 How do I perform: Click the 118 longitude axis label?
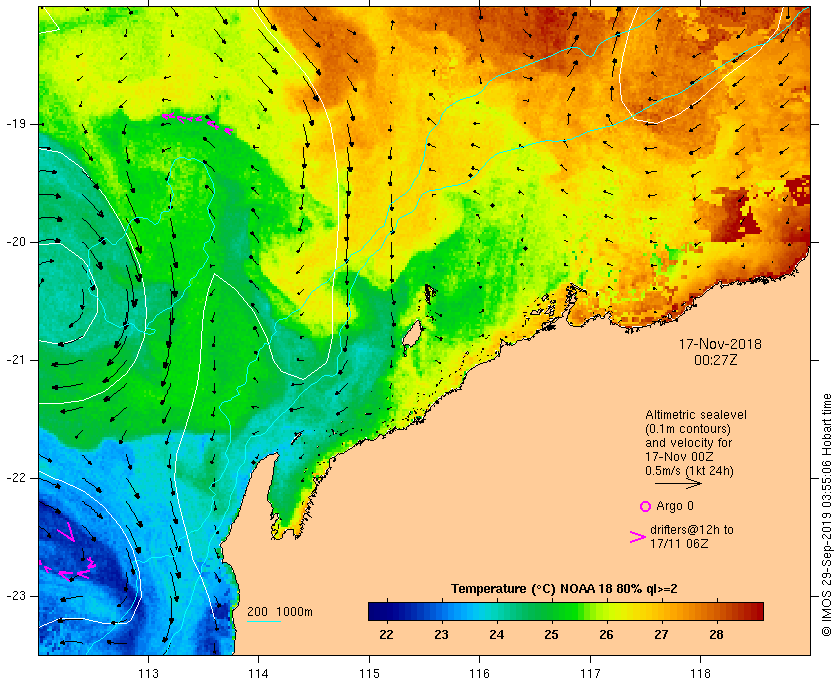701,674
